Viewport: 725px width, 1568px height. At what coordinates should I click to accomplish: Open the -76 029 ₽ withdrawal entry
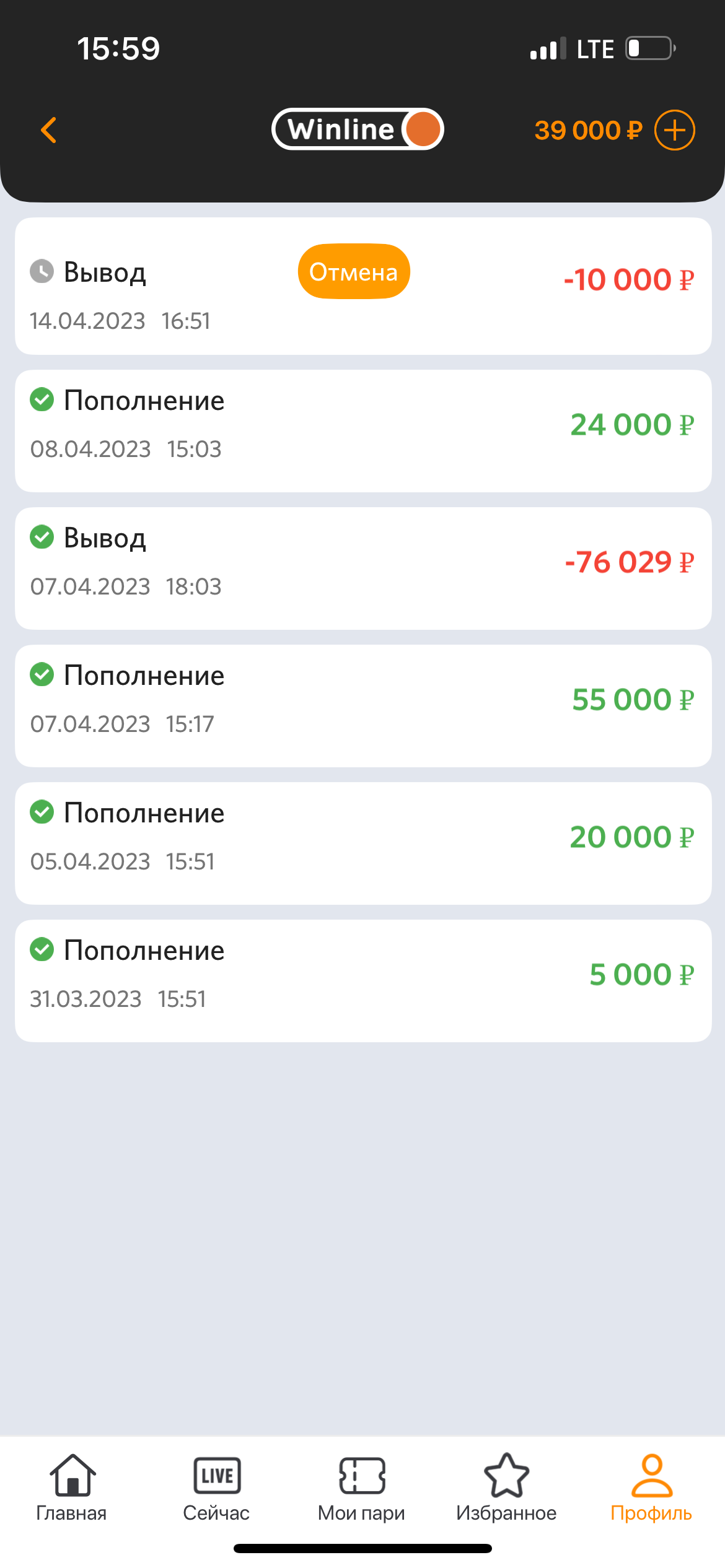(363, 568)
